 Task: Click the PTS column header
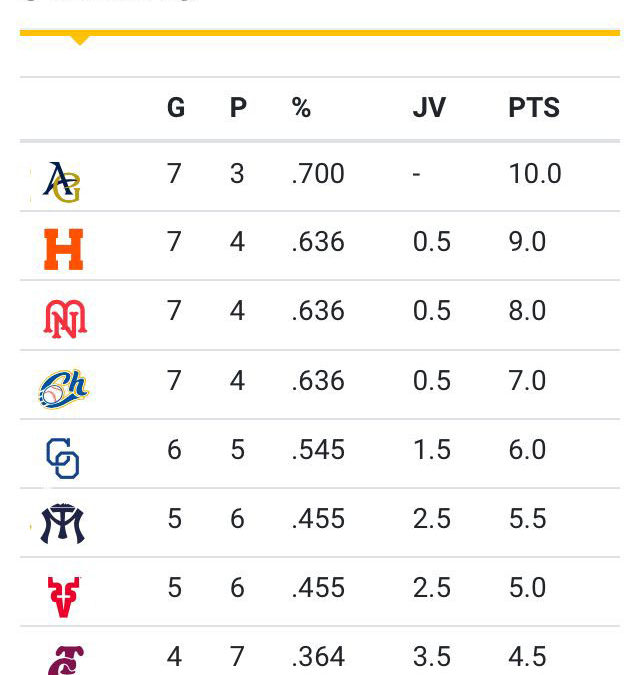click(x=534, y=107)
